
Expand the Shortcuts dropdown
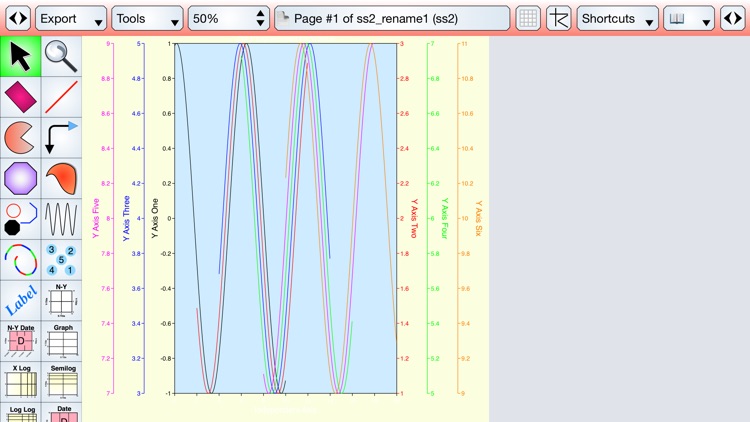(618, 19)
